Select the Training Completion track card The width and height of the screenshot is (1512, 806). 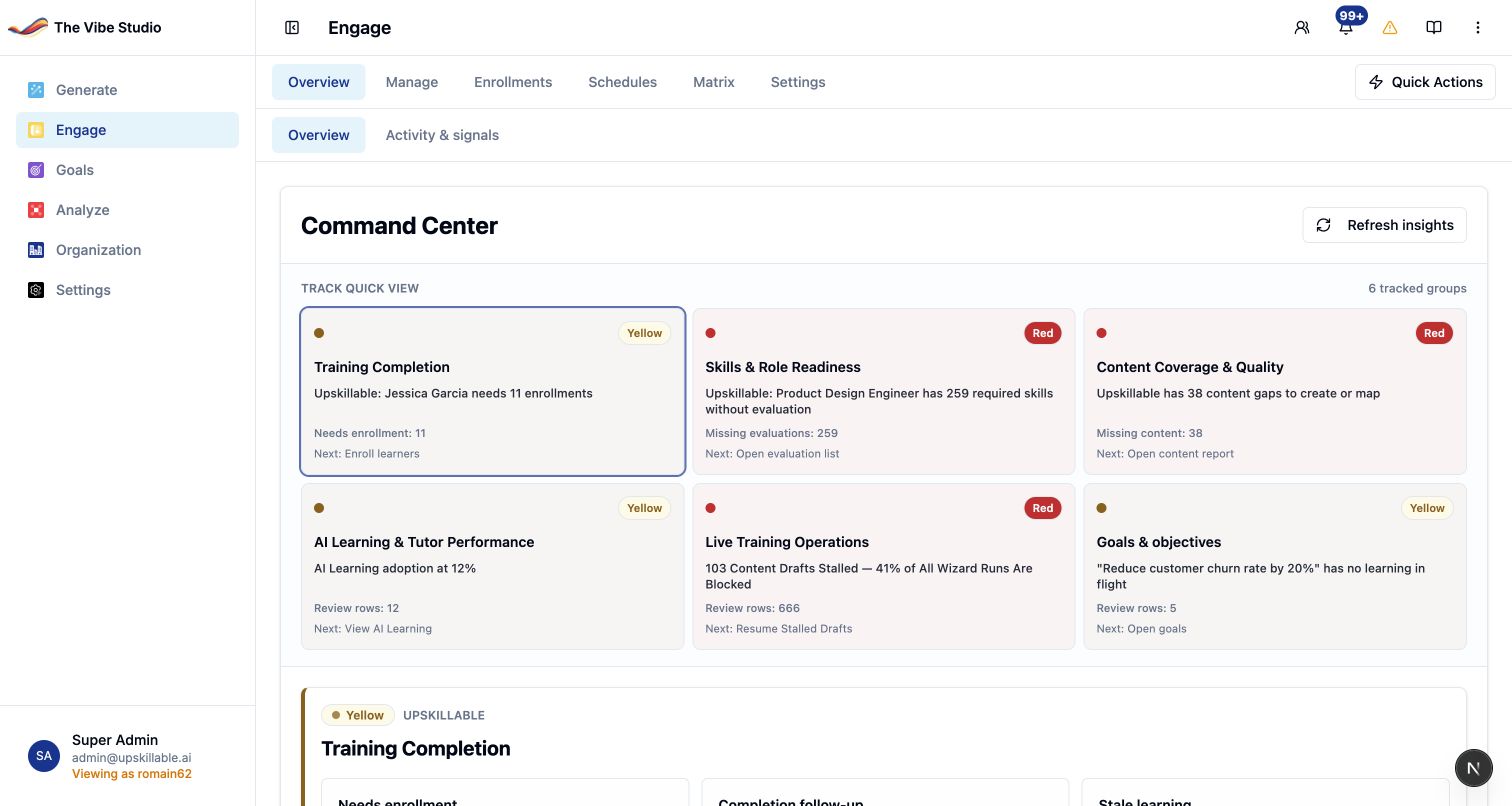tap(493, 391)
